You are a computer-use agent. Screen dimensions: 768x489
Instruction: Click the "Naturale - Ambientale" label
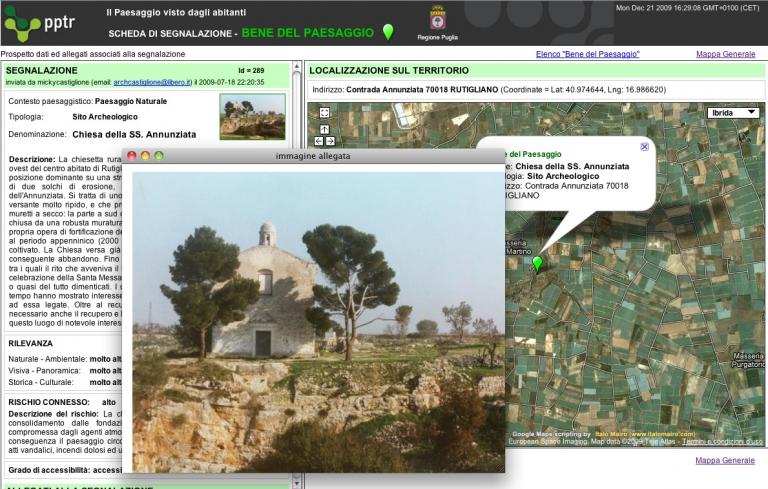pos(48,359)
